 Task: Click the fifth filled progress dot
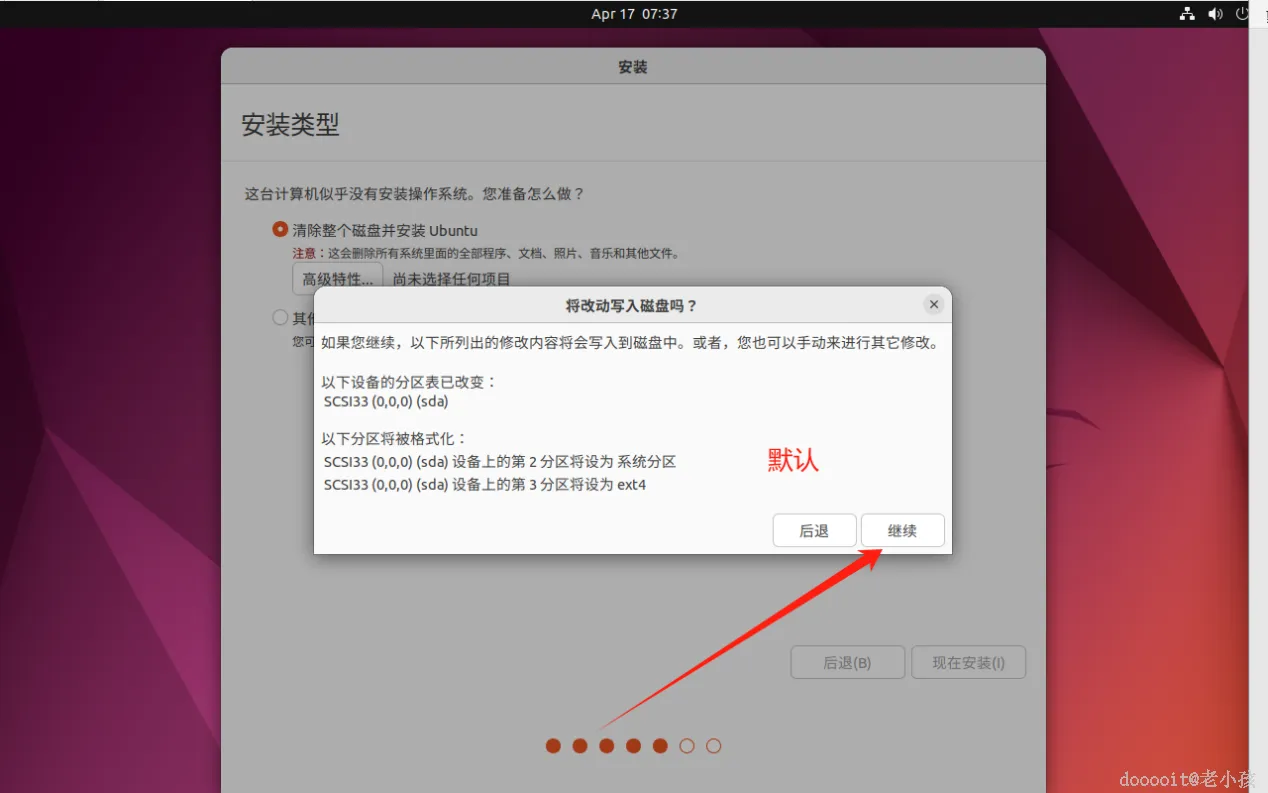(x=660, y=746)
